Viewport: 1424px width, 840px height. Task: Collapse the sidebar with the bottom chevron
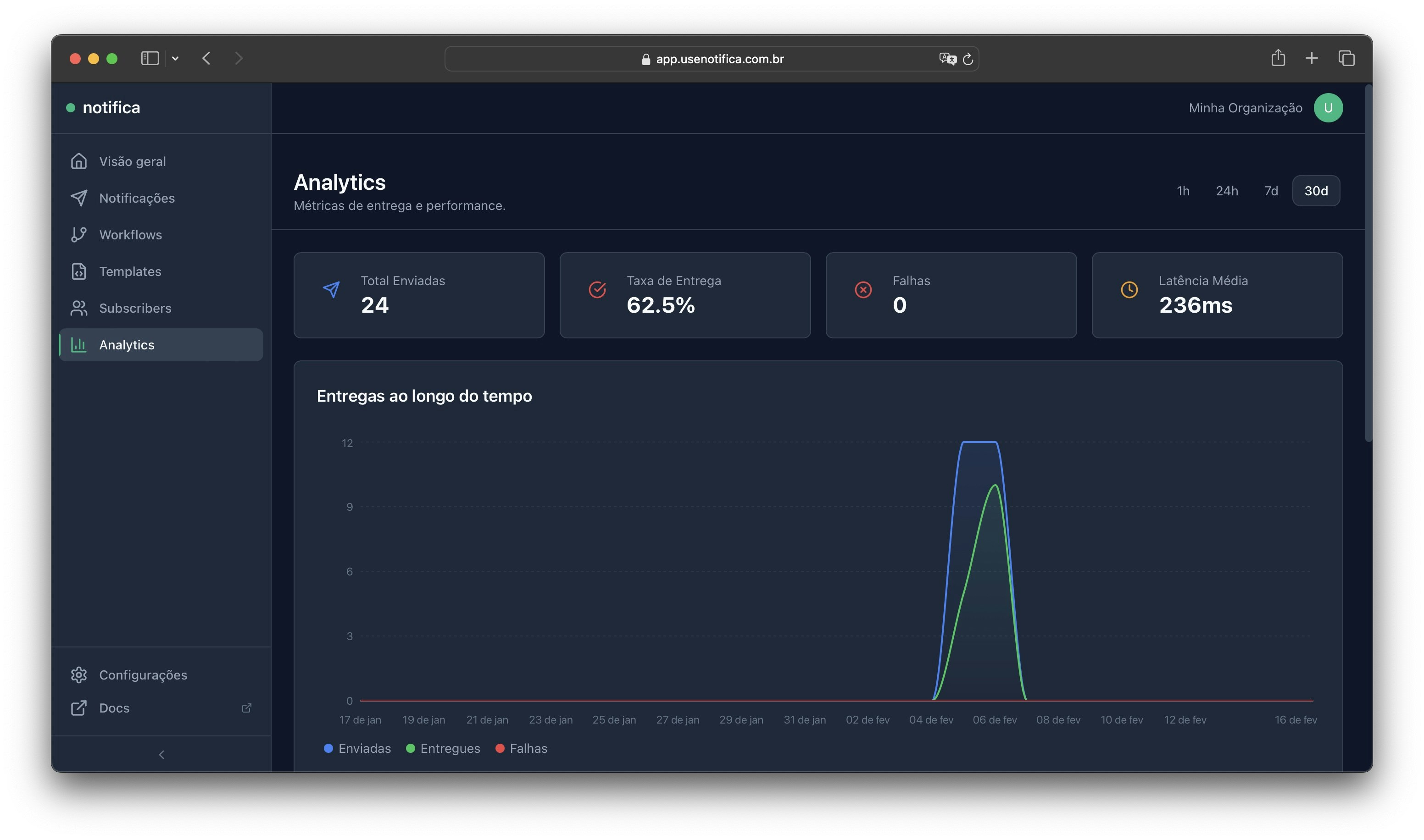pos(161,755)
